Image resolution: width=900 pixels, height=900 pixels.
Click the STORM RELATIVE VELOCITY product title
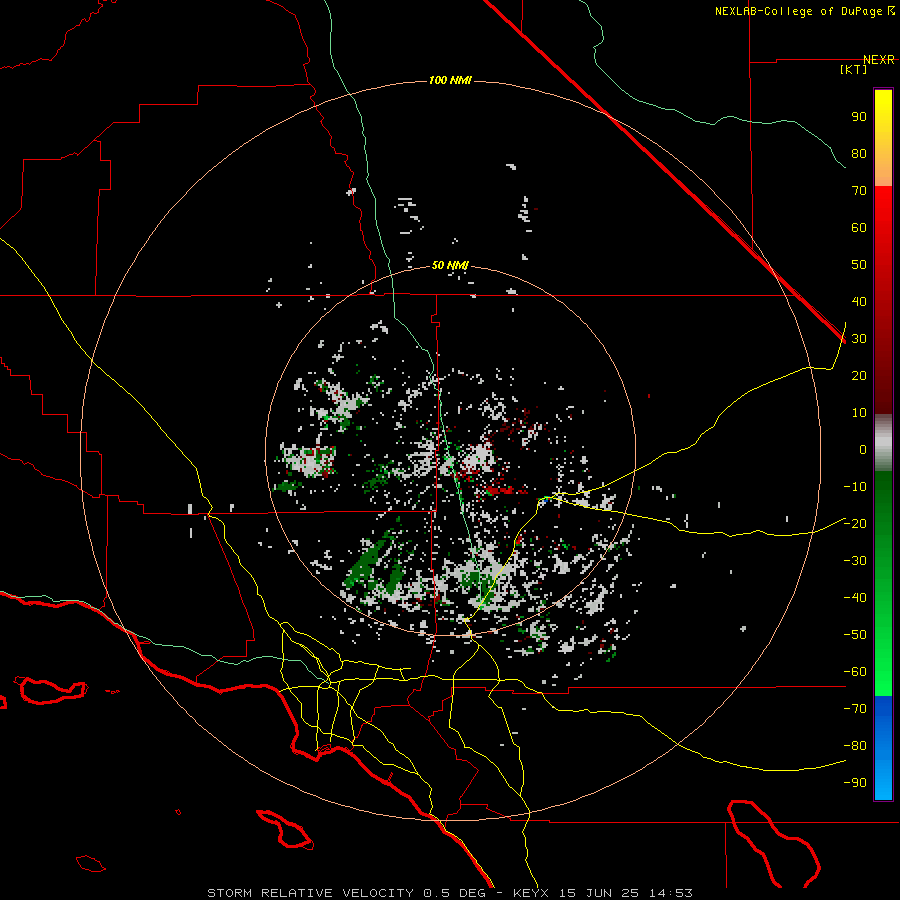tap(310, 893)
